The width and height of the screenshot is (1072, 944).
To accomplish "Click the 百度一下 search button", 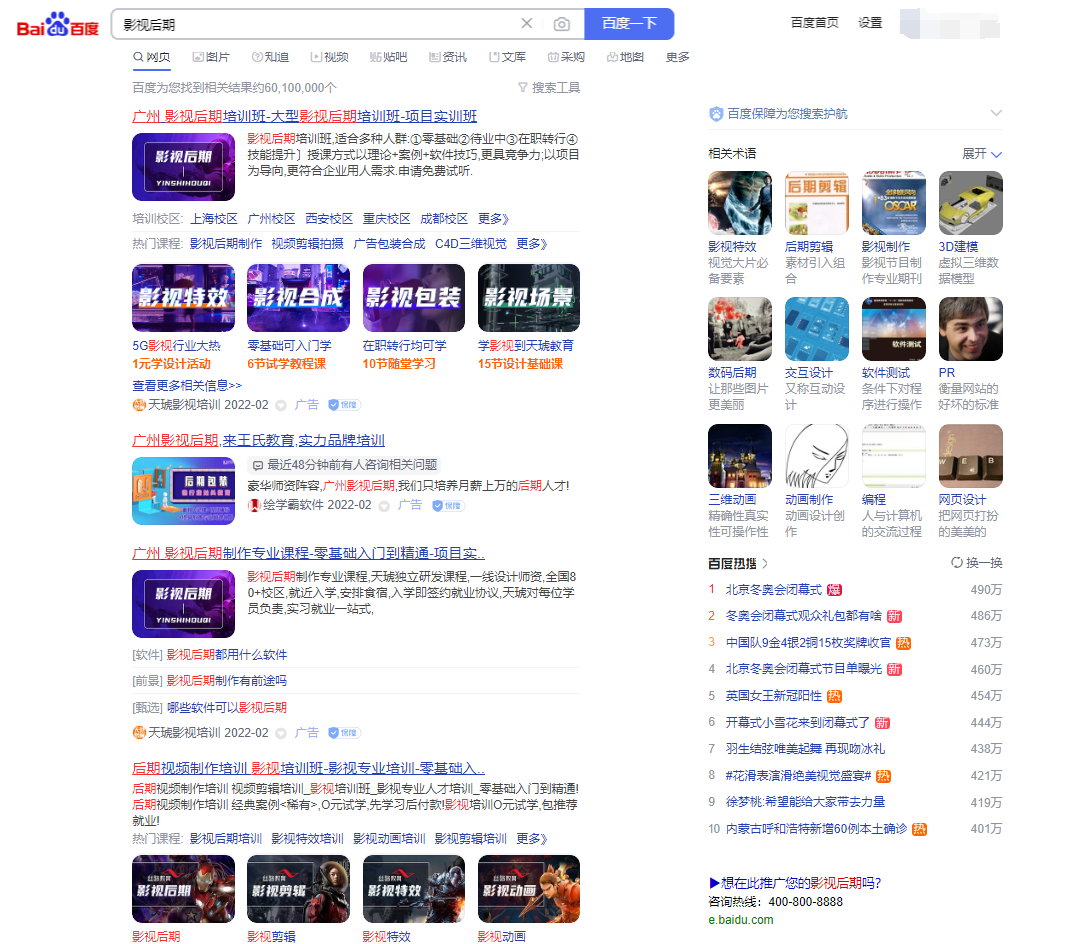I will [629, 24].
